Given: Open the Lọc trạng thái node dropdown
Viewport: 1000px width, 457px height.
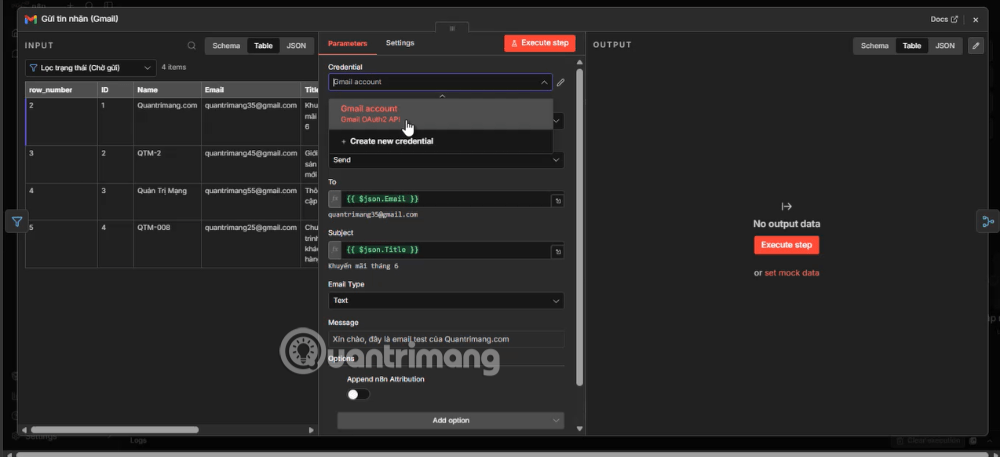Looking at the screenshot, I should 91,68.
